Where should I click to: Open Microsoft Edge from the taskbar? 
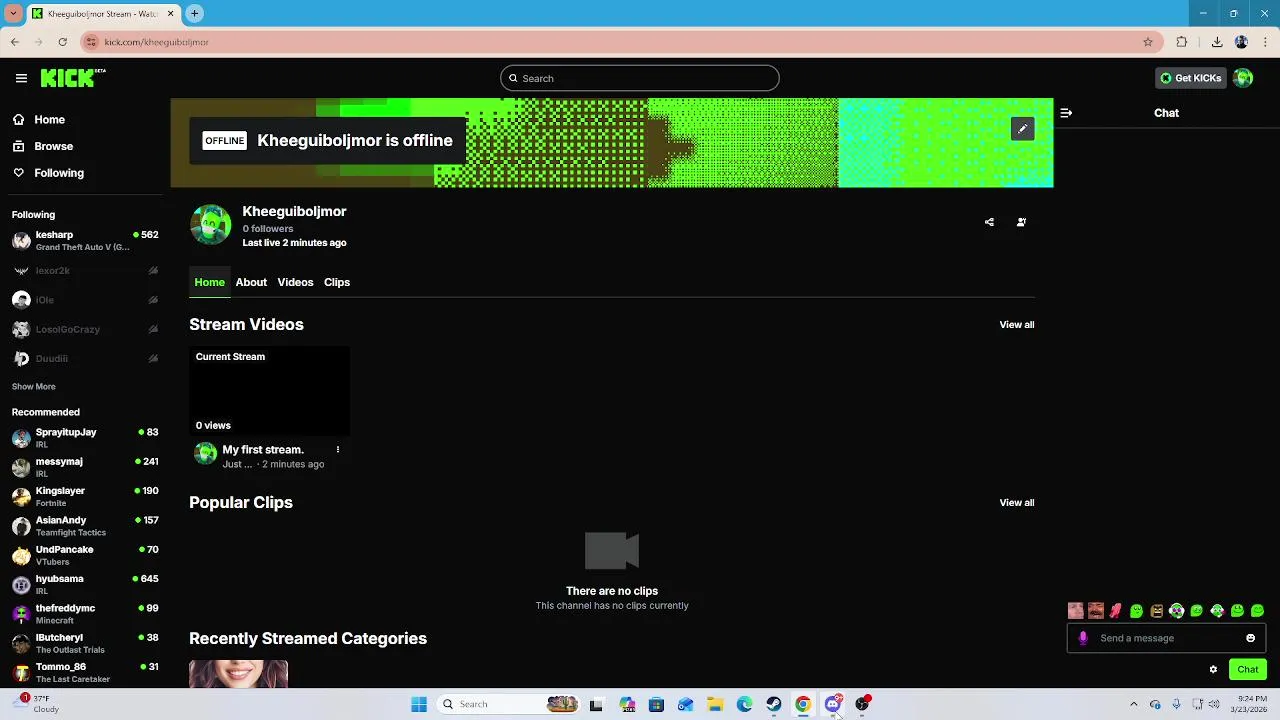pos(744,704)
